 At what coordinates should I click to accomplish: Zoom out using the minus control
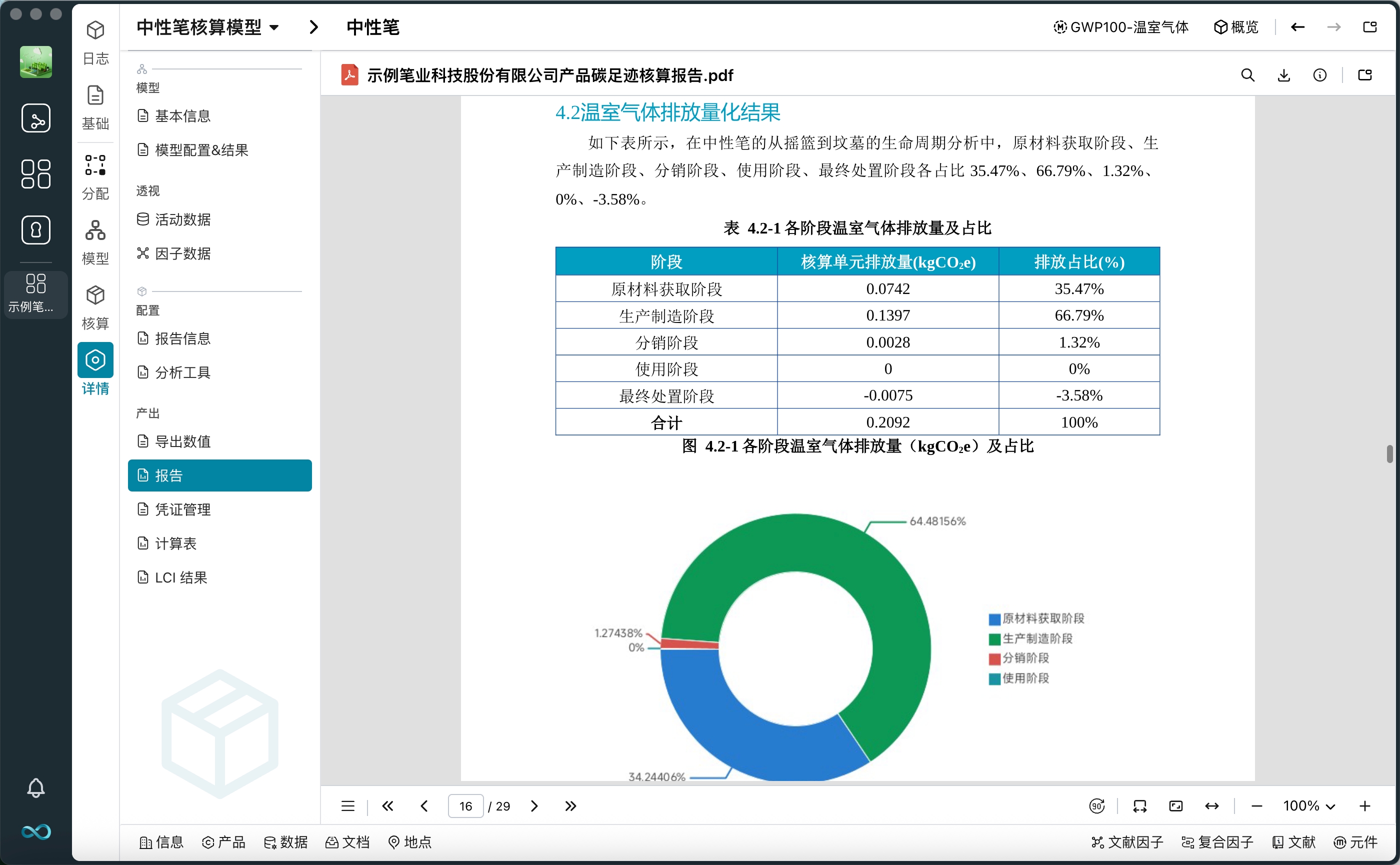coord(1256,805)
